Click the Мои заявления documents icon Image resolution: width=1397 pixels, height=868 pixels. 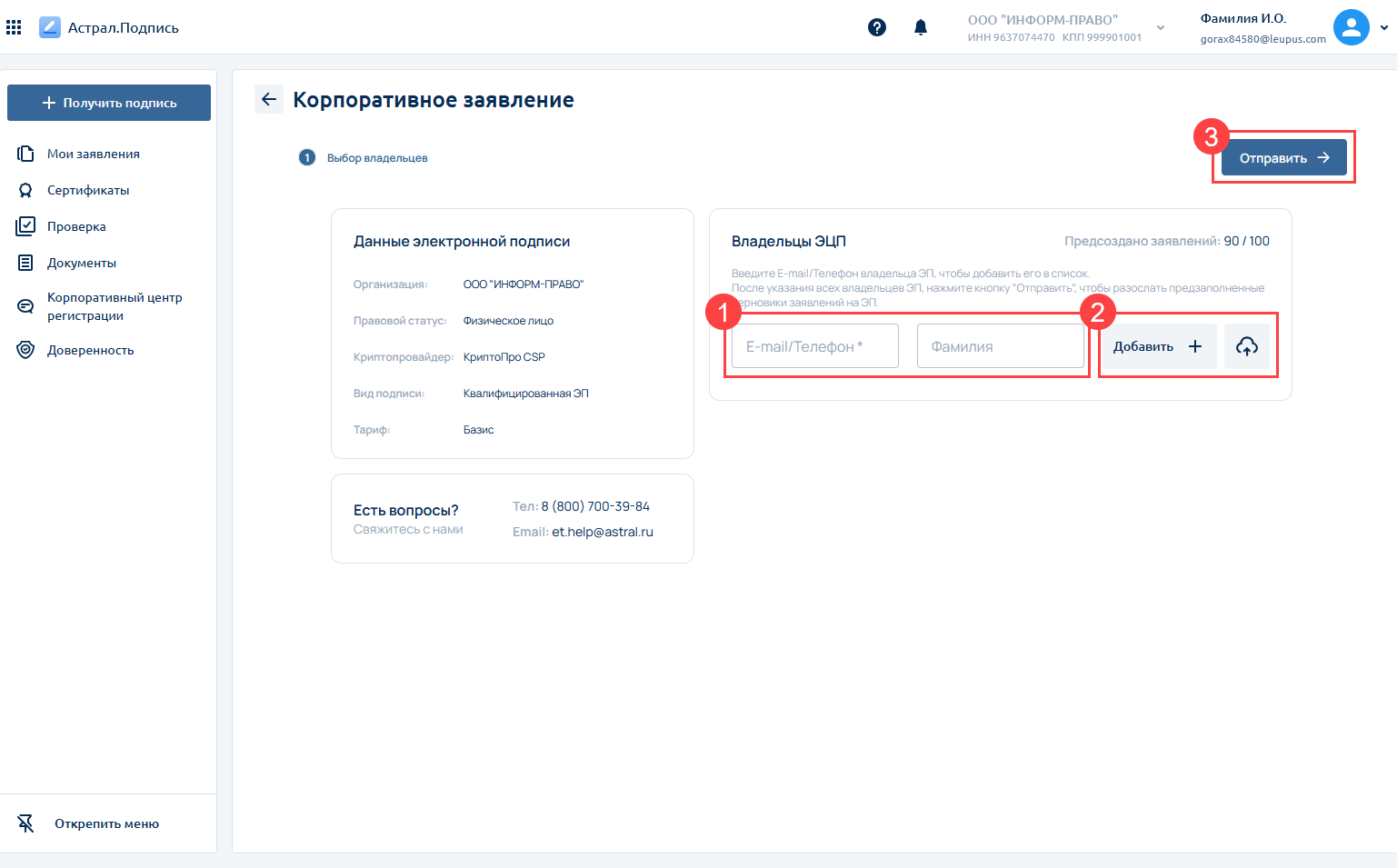(x=25, y=154)
